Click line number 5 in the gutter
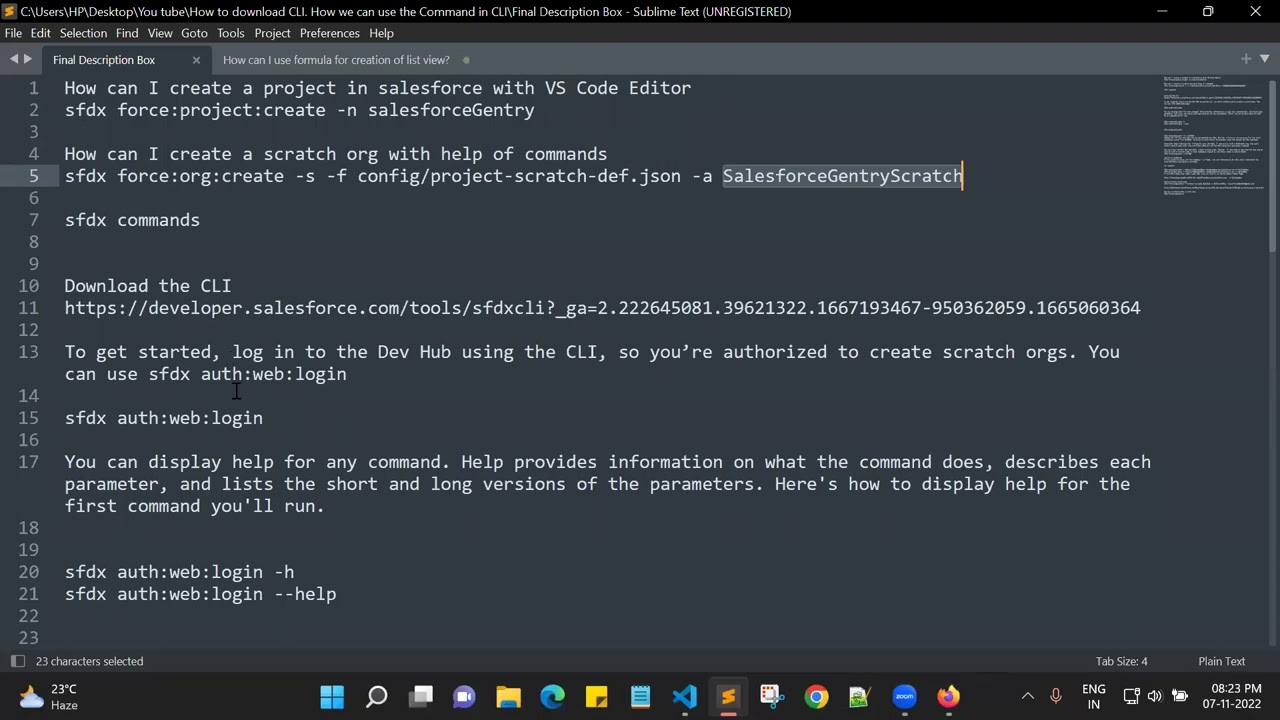This screenshot has width=1280, height=720. (34, 176)
